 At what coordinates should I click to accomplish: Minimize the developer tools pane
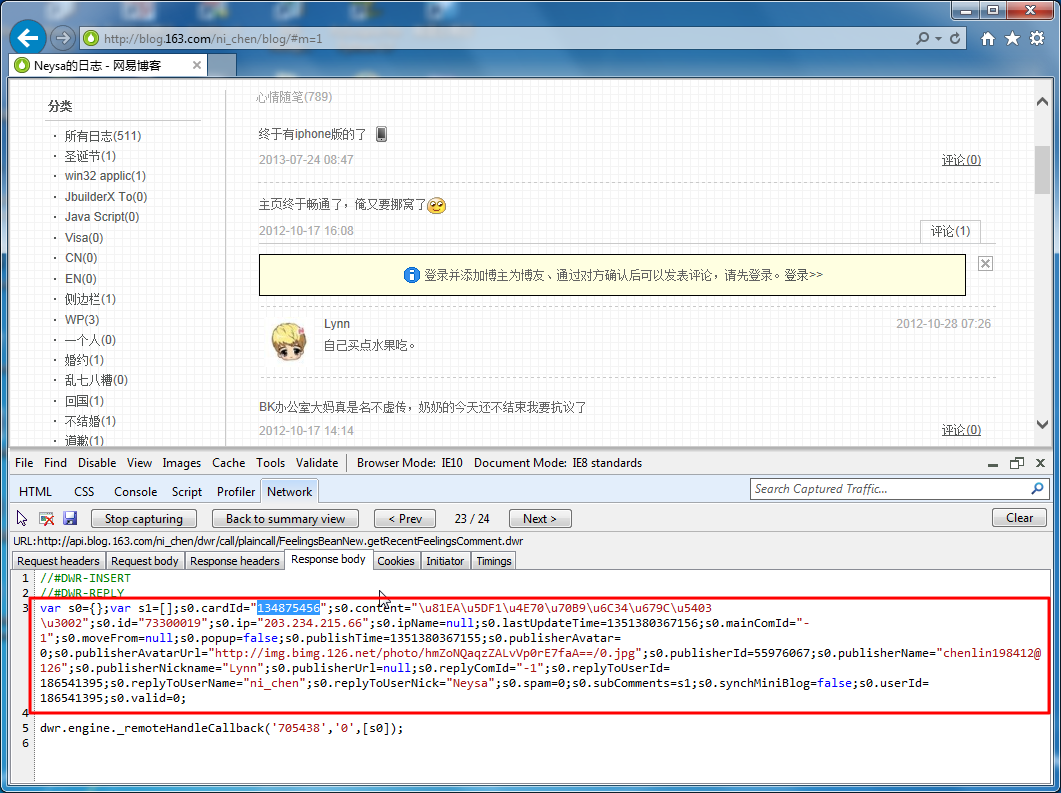993,463
